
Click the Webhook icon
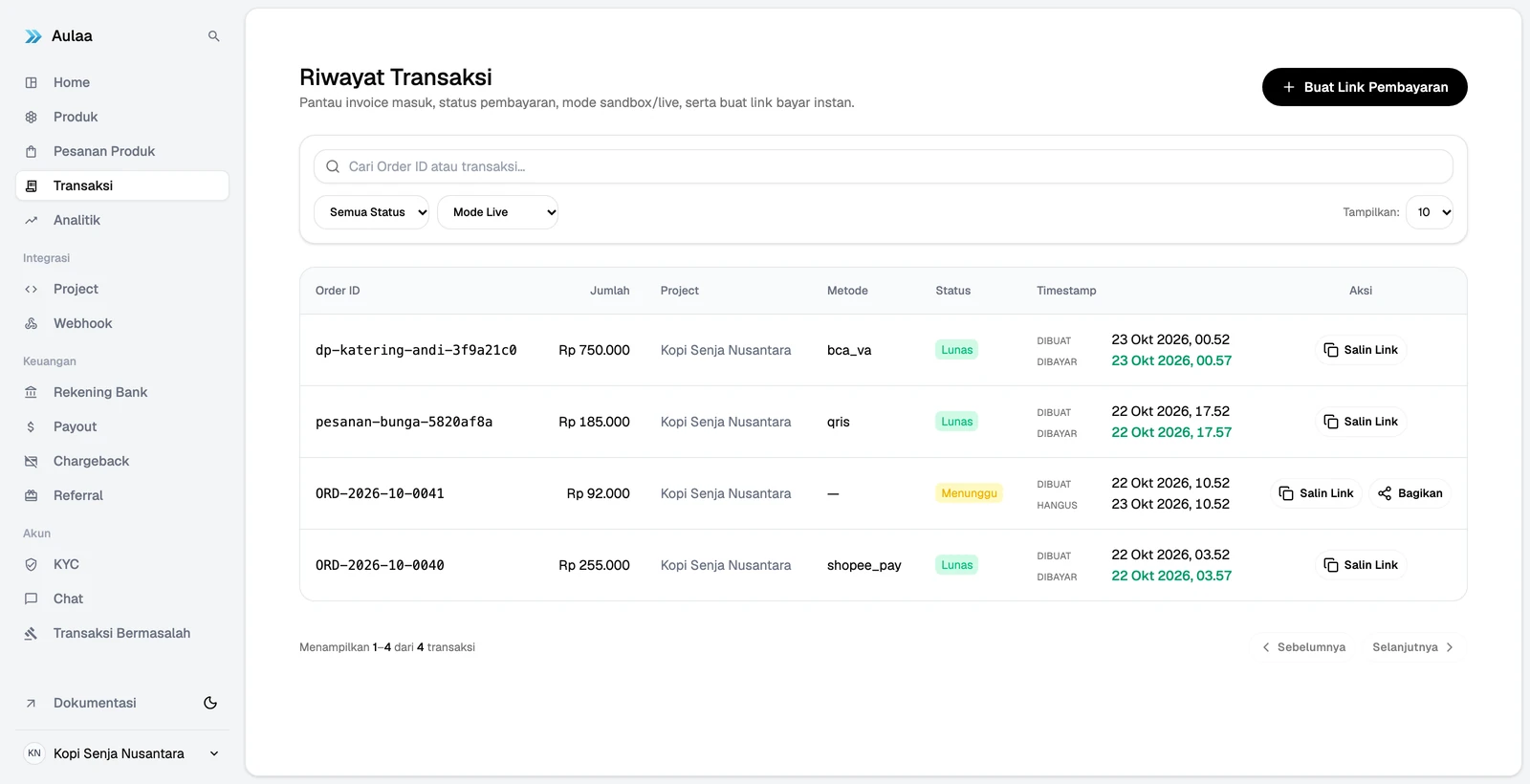(x=32, y=323)
